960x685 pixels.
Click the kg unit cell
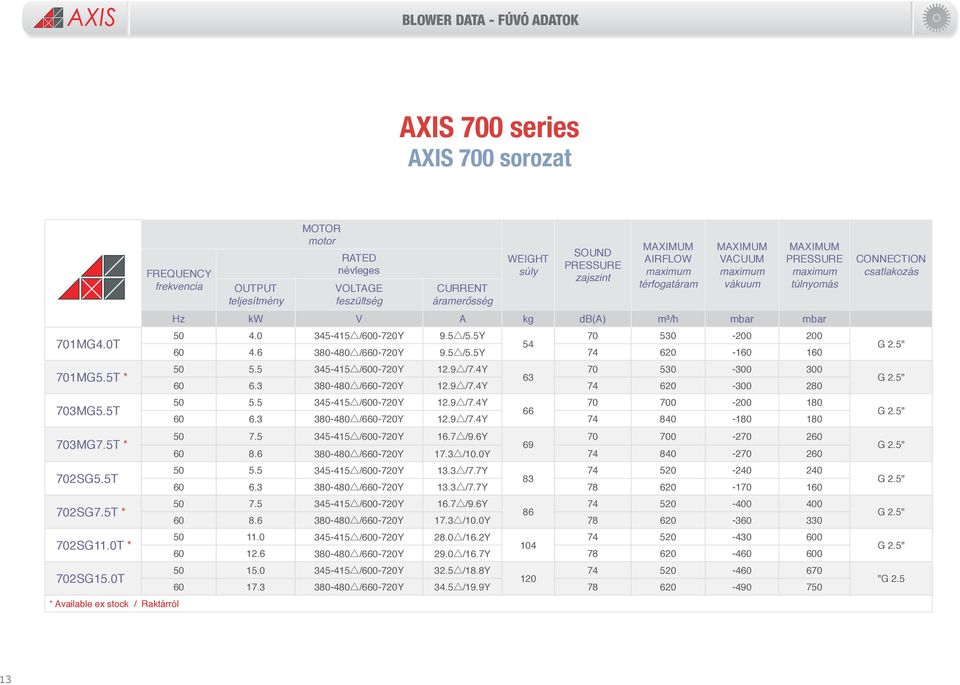pos(528,319)
